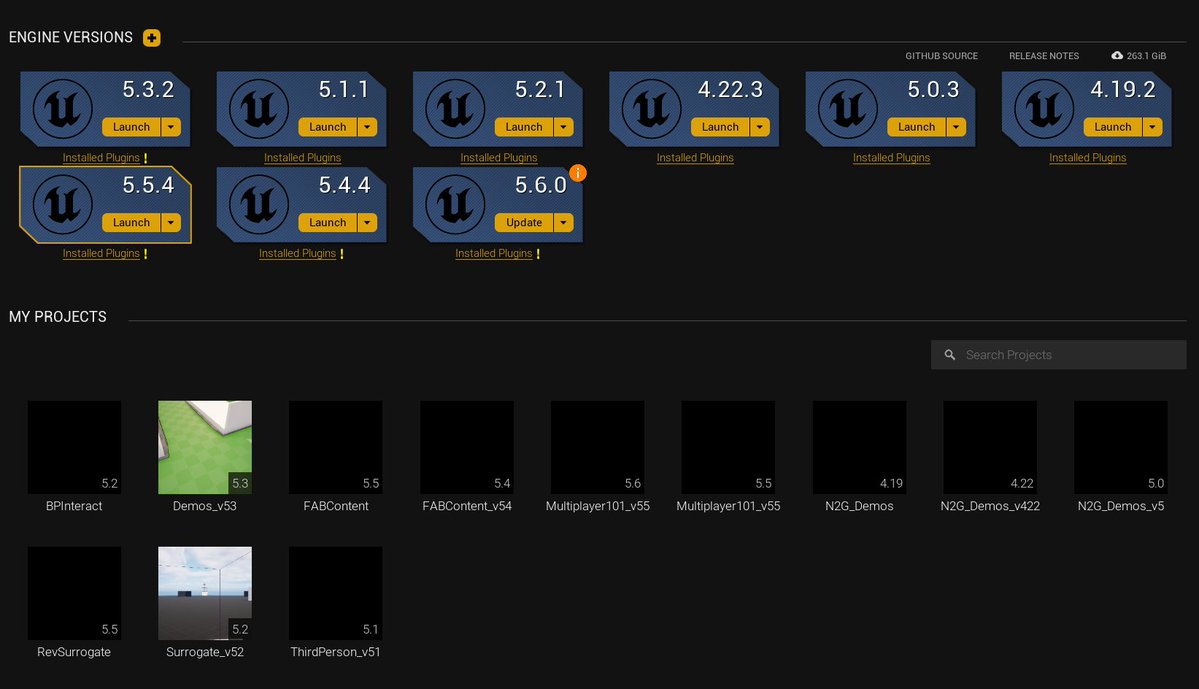This screenshot has width=1199, height=689.
Task: Select the FABContent project thumbnail
Action: click(336, 447)
